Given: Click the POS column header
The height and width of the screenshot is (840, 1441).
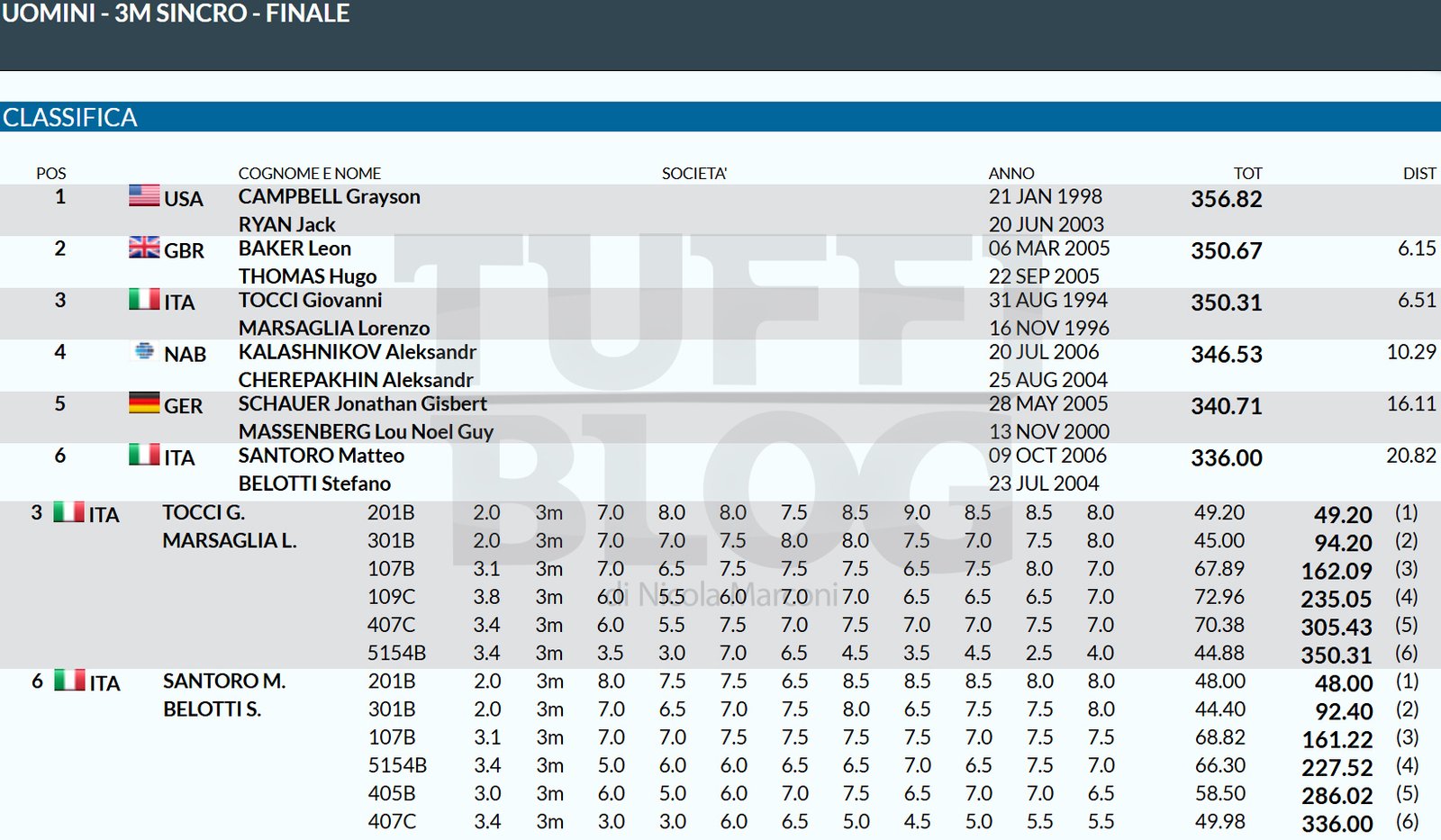Looking at the screenshot, I should click(51, 173).
